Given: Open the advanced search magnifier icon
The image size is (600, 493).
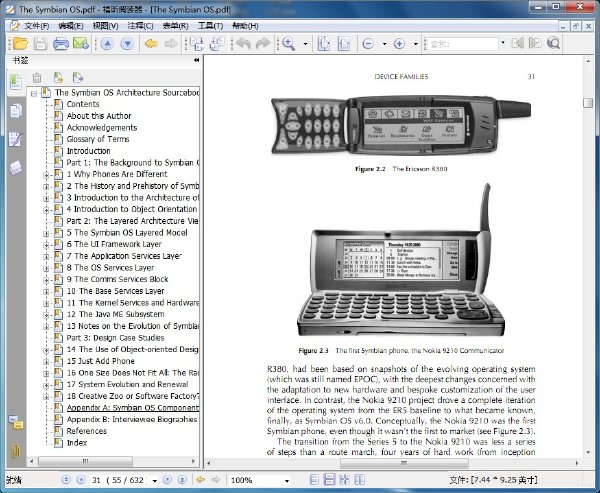Looking at the screenshot, I should pyautogui.click(x=553, y=43).
